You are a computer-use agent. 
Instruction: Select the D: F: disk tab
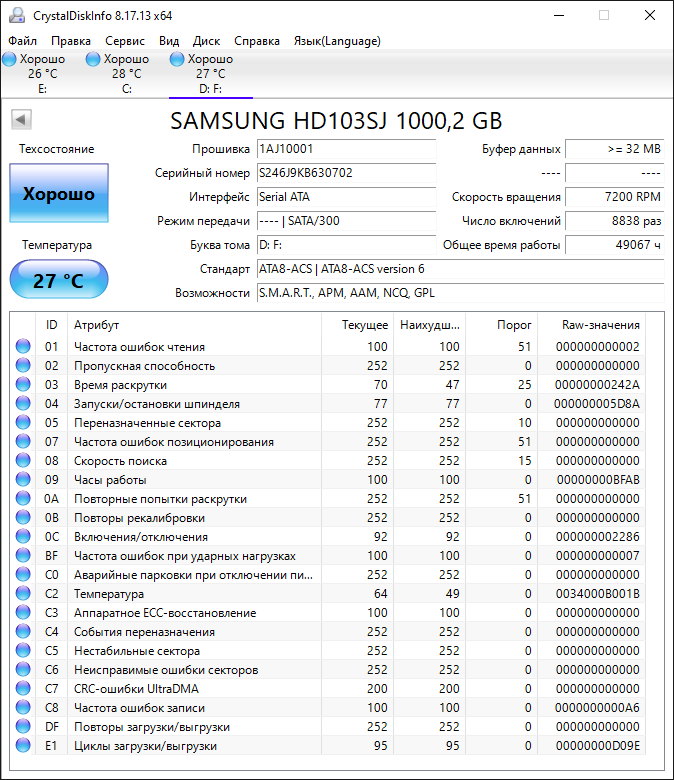coord(210,74)
